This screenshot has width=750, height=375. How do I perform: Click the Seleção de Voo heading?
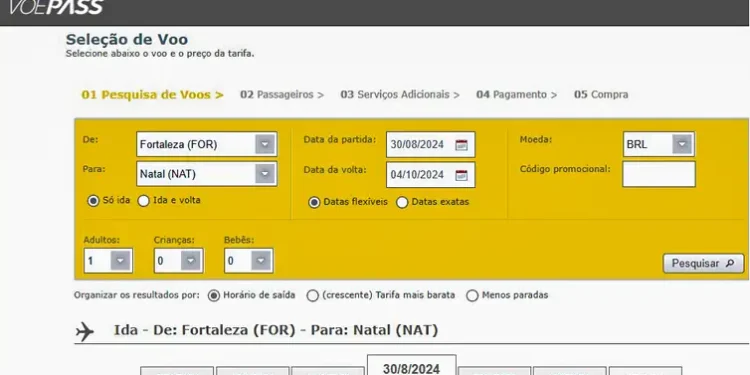point(127,39)
